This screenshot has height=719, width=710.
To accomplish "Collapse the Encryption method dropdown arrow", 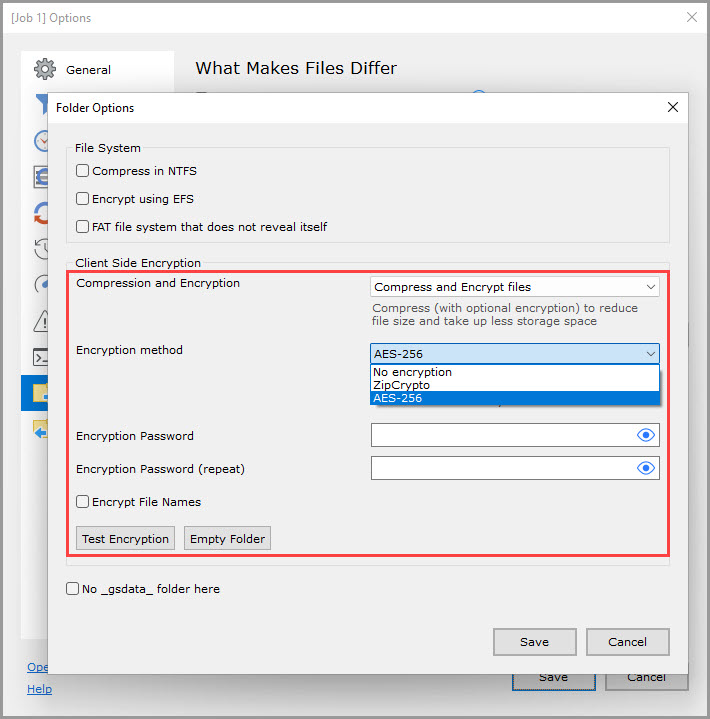I will point(651,354).
